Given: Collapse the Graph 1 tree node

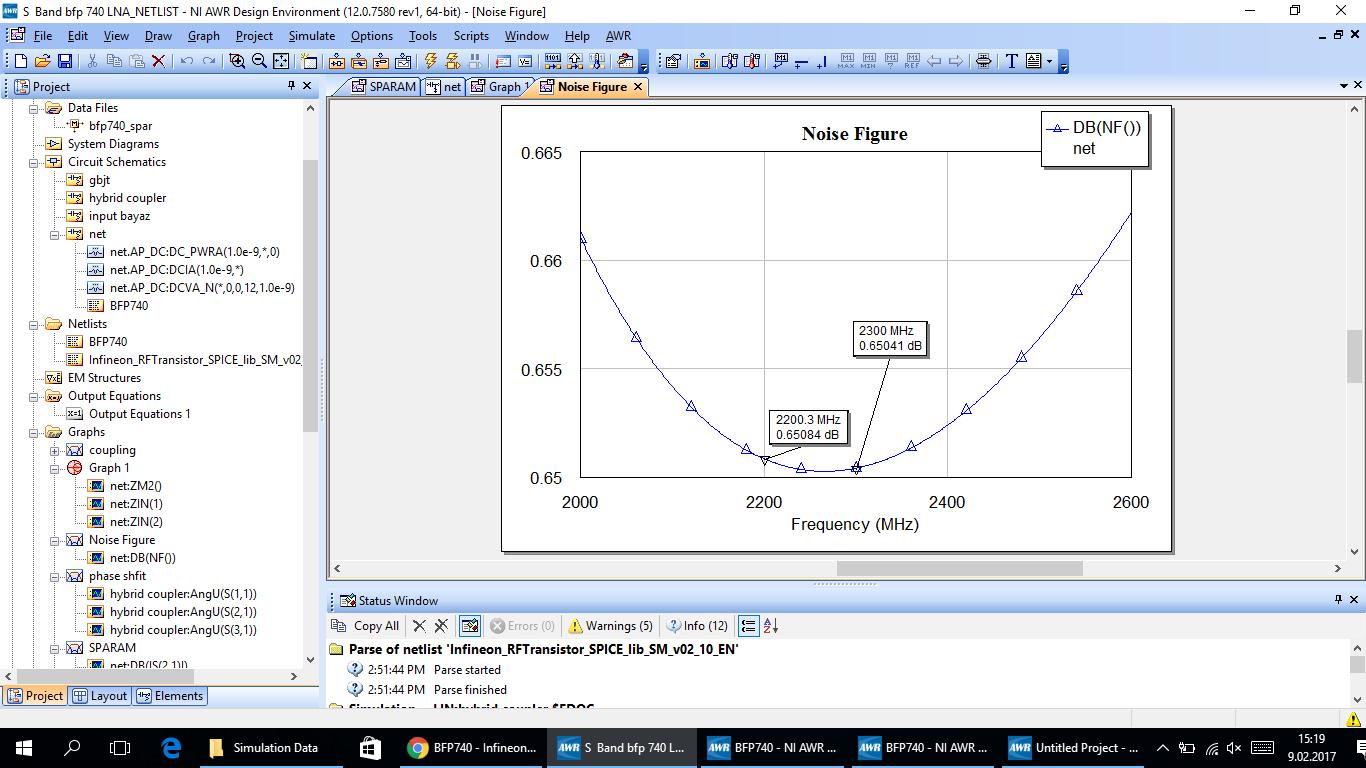Looking at the screenshot, I should pyautogui.click(x=54, y=468).
